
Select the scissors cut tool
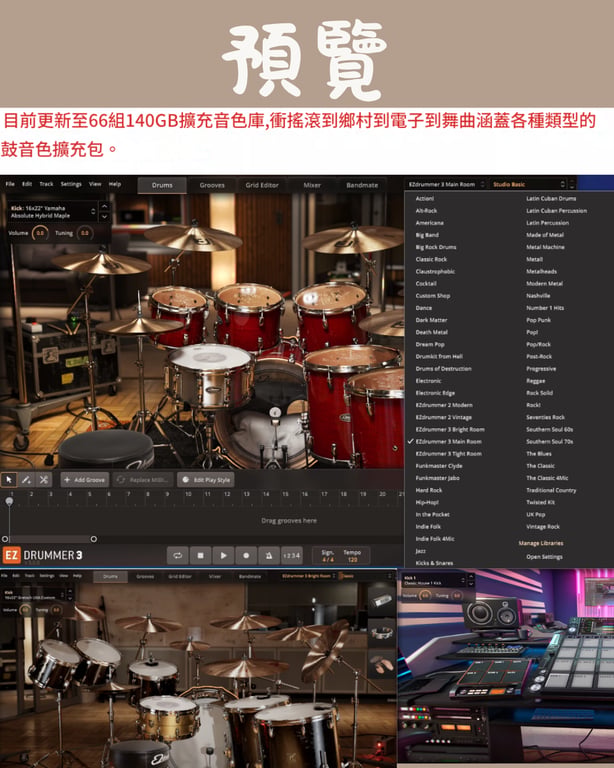(44, 480)
